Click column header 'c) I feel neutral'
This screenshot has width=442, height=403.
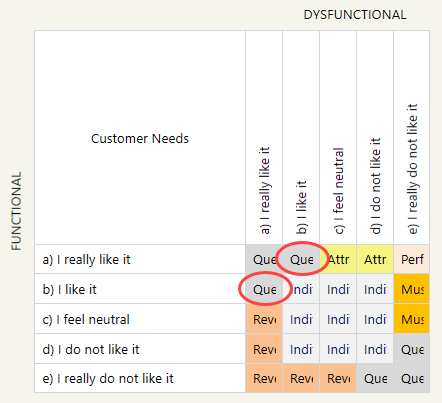point(338,190)
